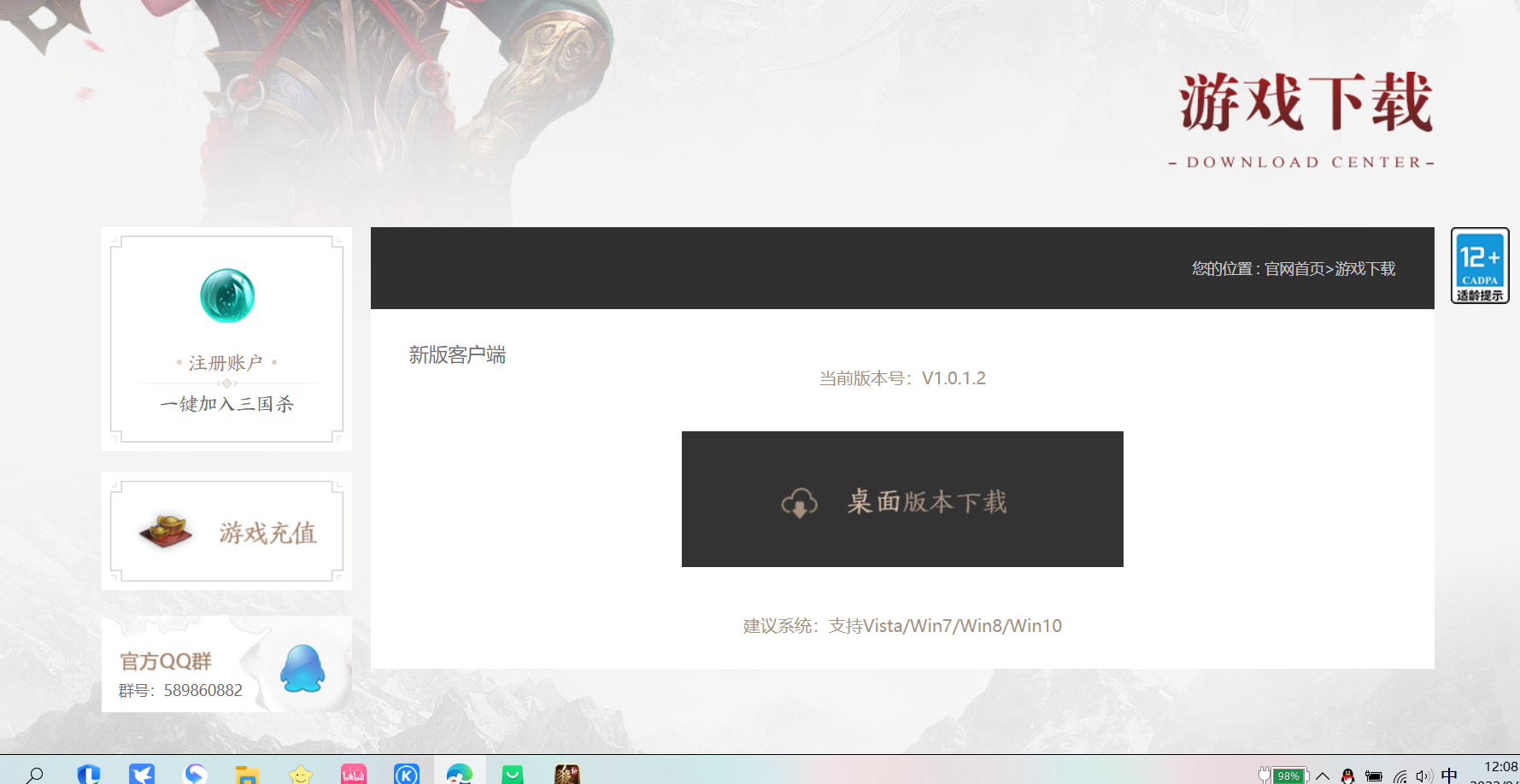Viewport: 1520px width, 784px height.
Task: Click 游戏下载 in breadcrumb
Action: coord(1365,269)
